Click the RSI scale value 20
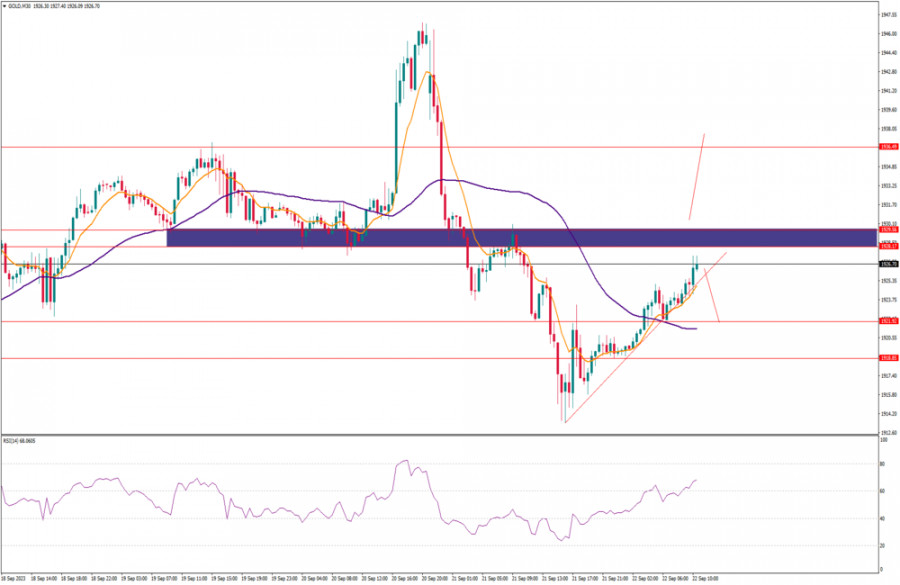 883,545
